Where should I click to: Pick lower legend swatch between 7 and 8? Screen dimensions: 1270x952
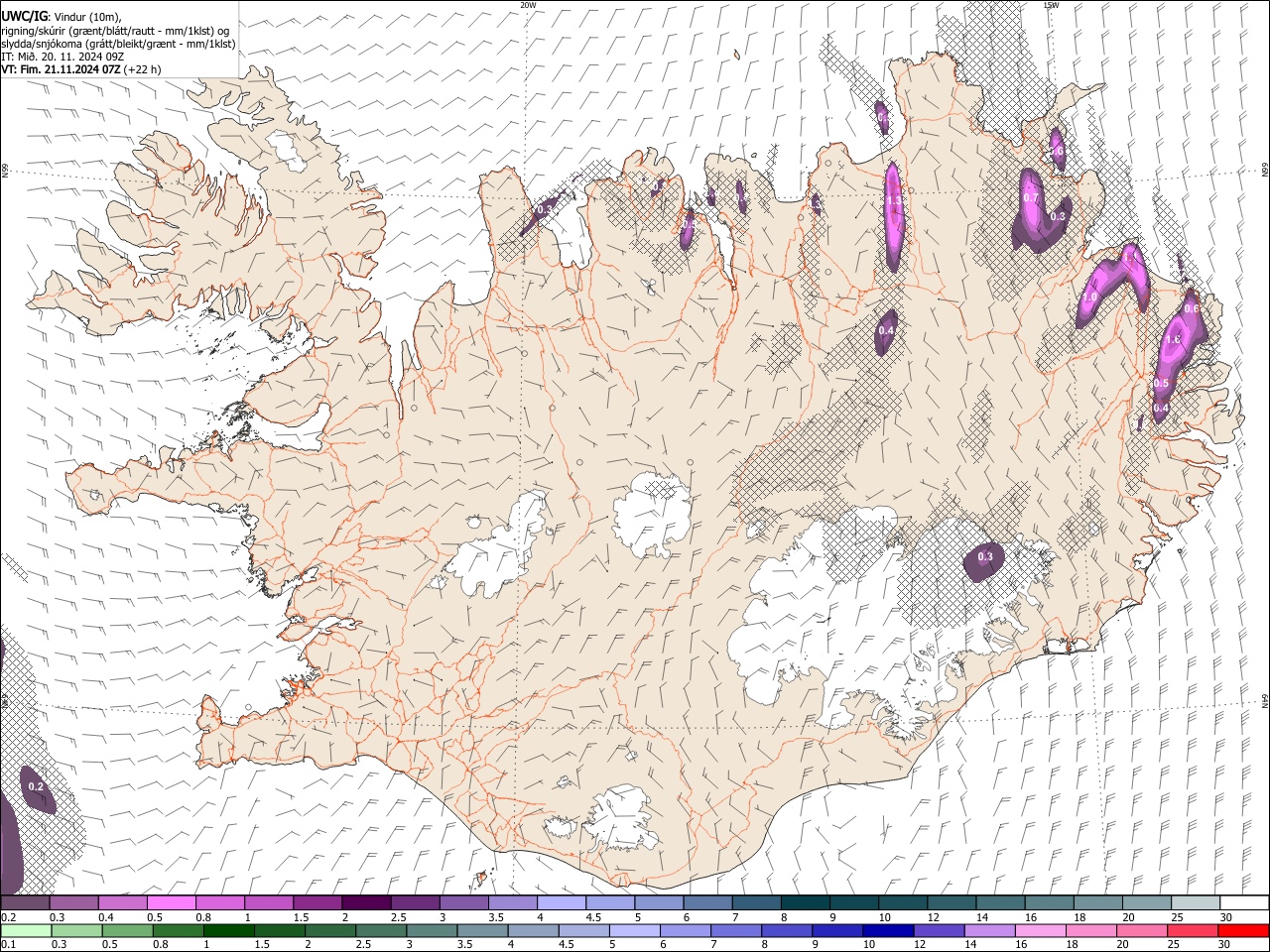tap(735, 930)
